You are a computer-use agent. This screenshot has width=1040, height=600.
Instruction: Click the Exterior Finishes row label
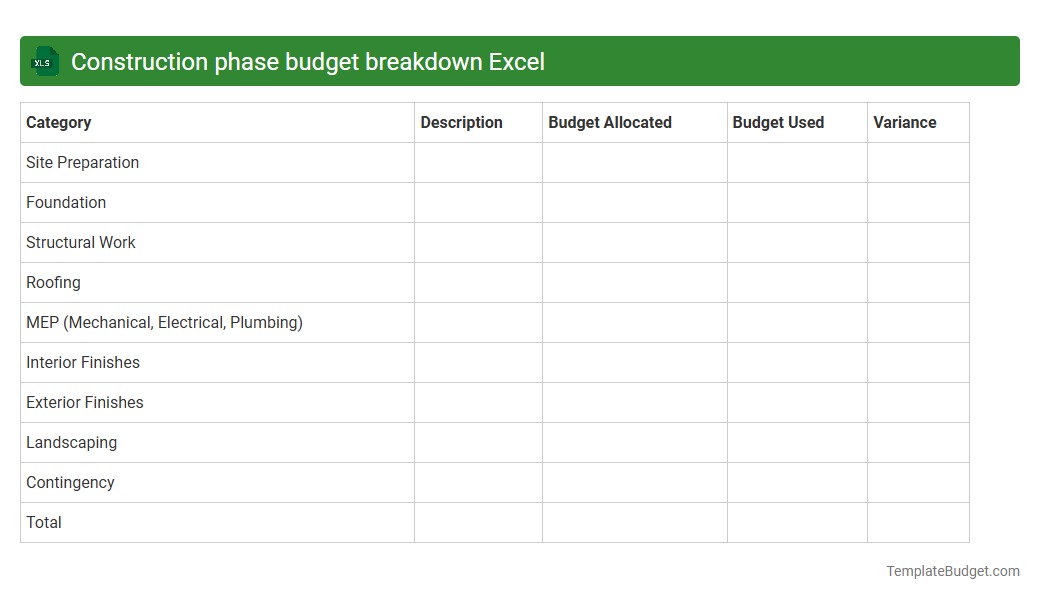click(84, 402)
